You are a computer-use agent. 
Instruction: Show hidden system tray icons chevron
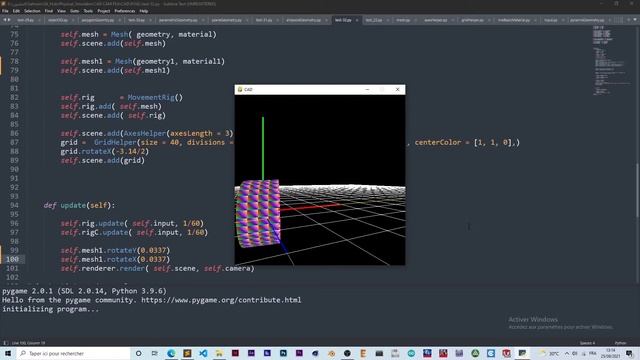point(567,353)
